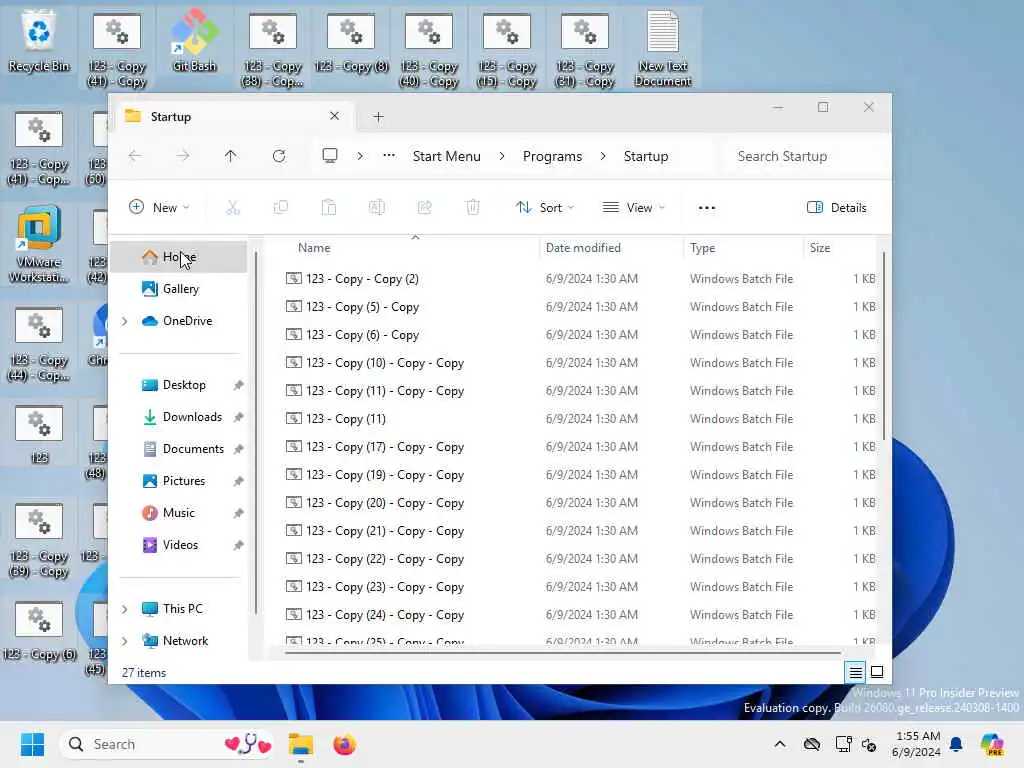Click the Rename icon in the toolbar
1024x768 pixels.
(377, 208)
